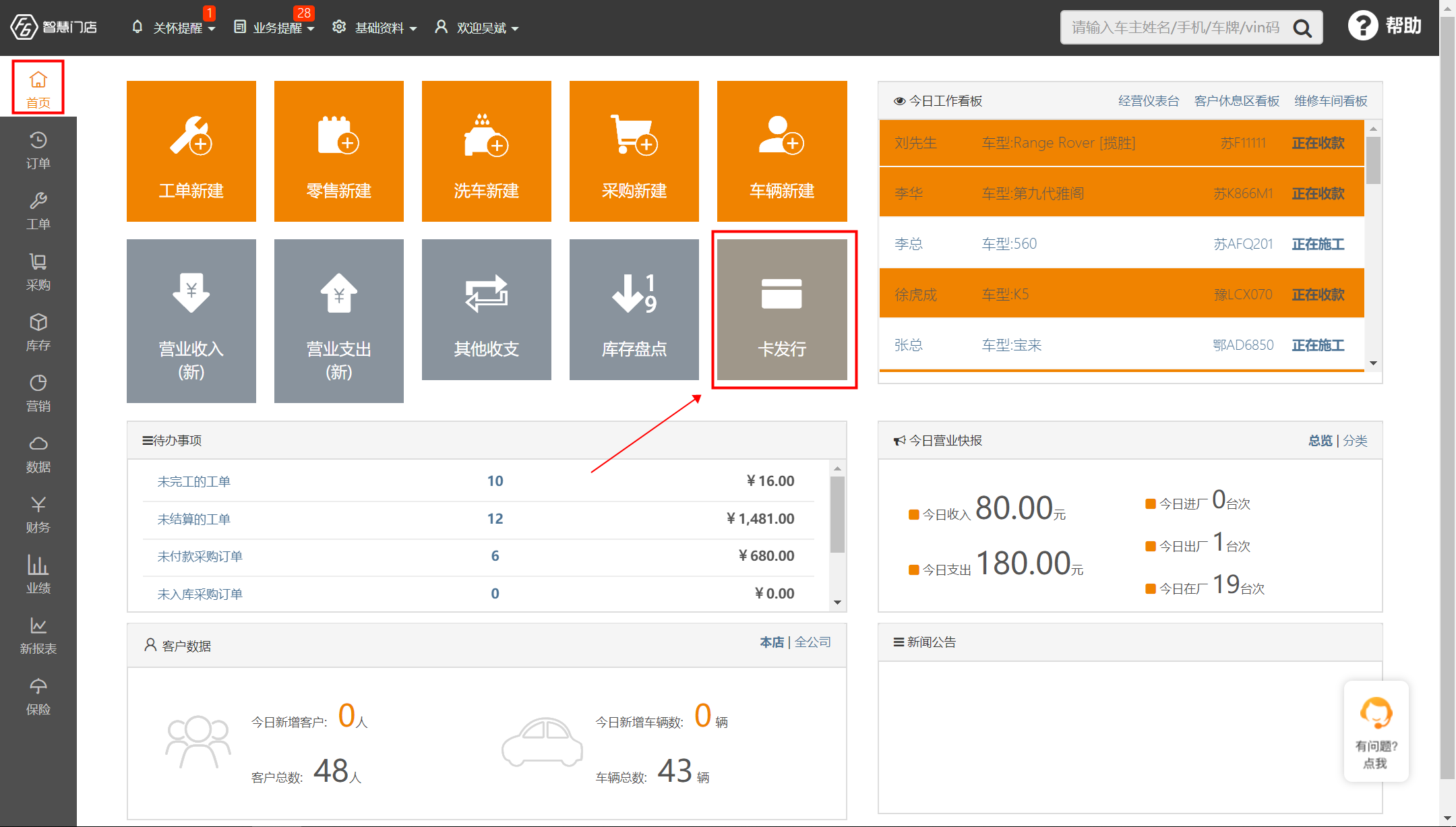Click 今日在厂 19 台次 value
Image resolution: width=1456 pixels, height=827 pixels.
(x=1226, y=584)
